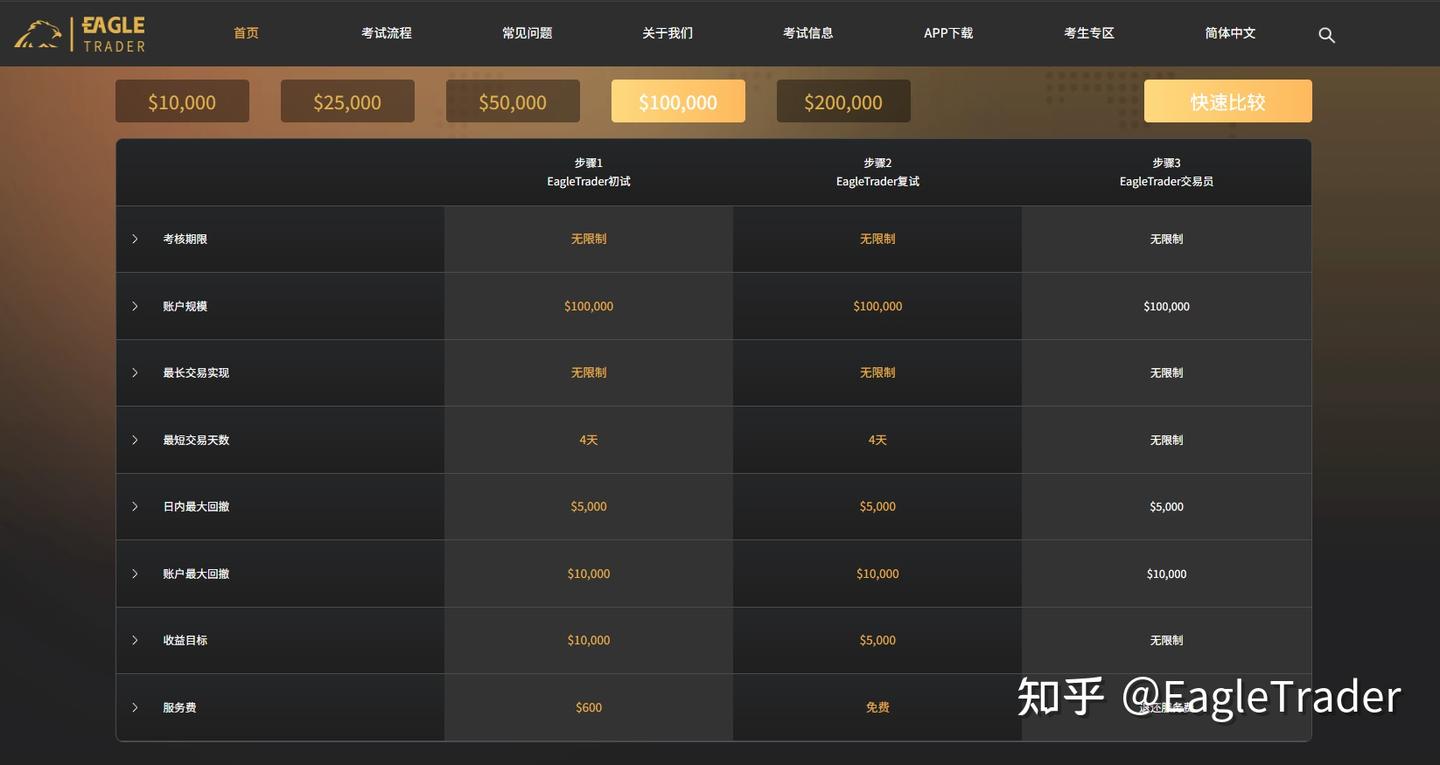Image resolution: width=1440 pixels, height=765 pixels.
Task: Click the step 3 日内最大回撤 value $5,000
Action: coord(1167,507)
